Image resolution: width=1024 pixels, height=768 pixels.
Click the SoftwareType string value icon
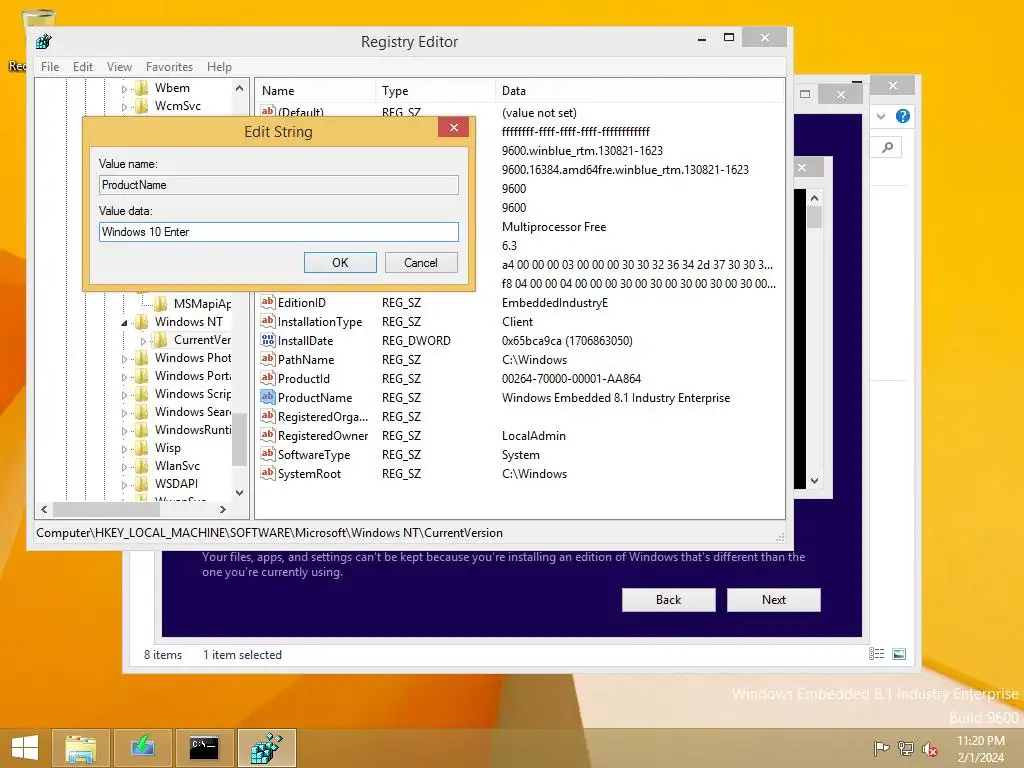[268, 454]
